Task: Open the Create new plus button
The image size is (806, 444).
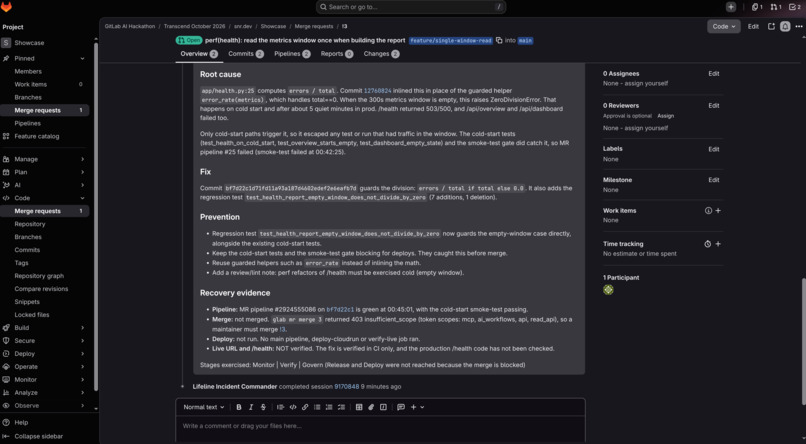Action: click(x=730, y=7)
